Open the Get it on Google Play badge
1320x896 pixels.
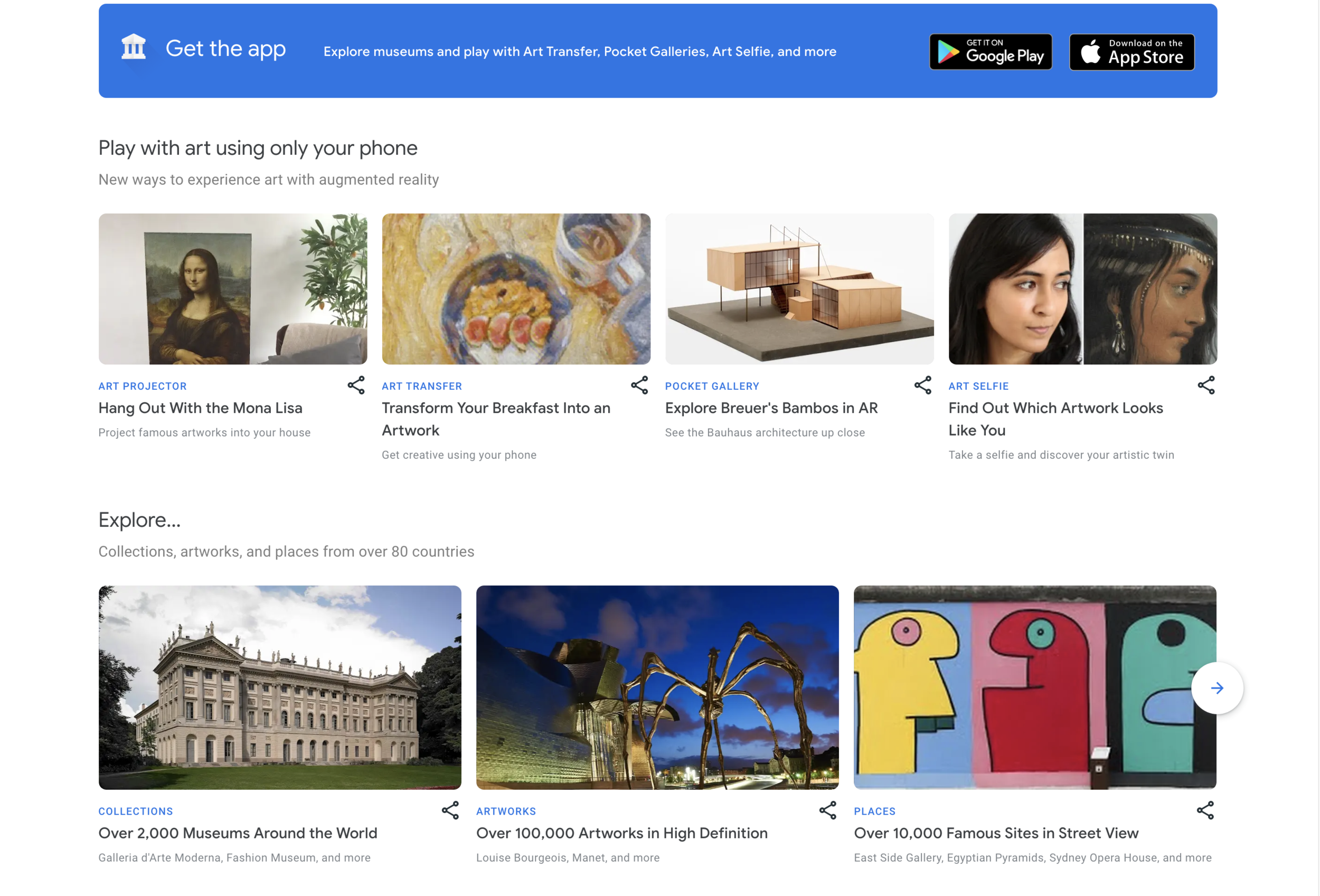click(x=991, y=52)
